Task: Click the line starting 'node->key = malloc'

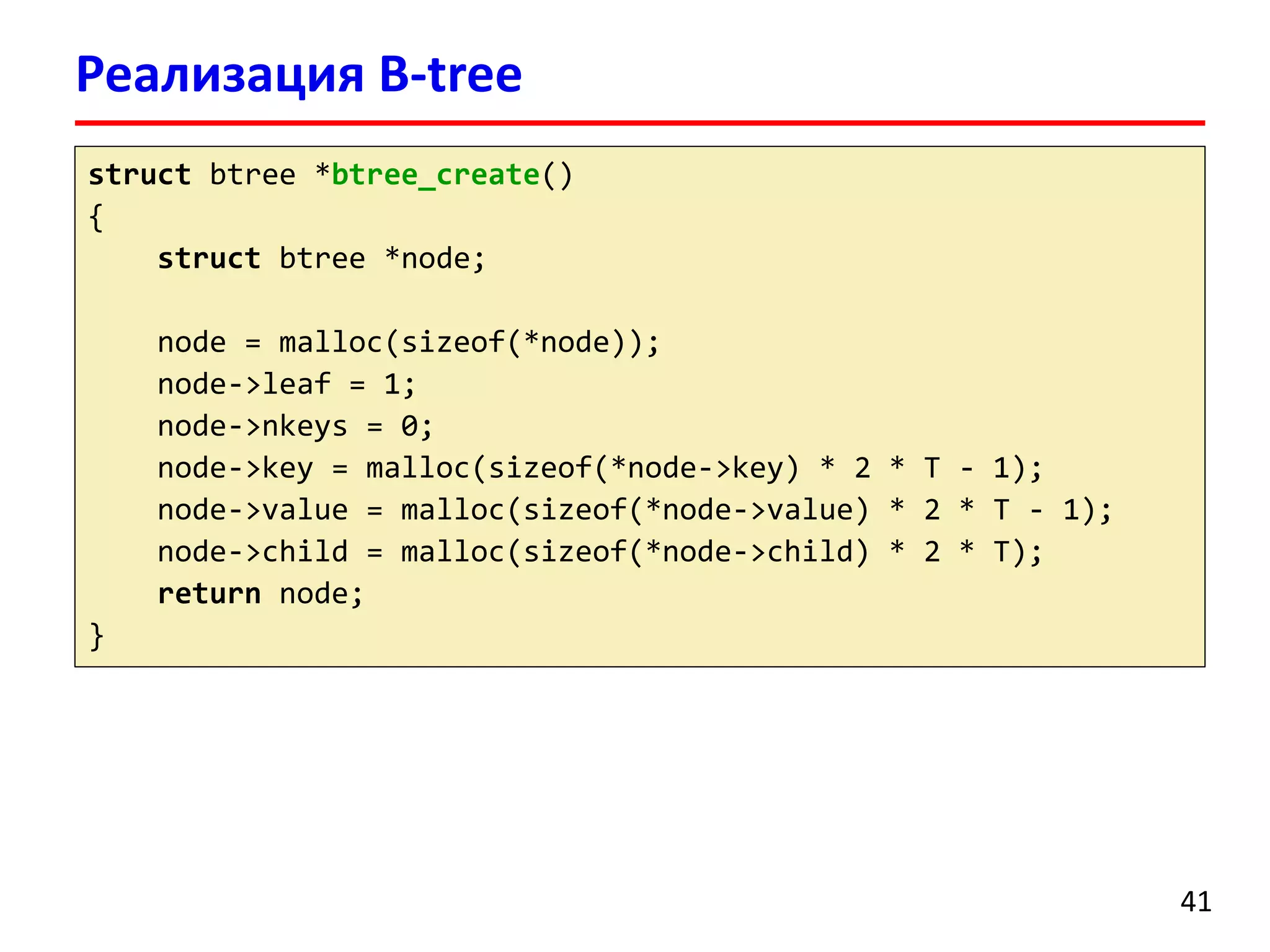Action: (600, 469)
